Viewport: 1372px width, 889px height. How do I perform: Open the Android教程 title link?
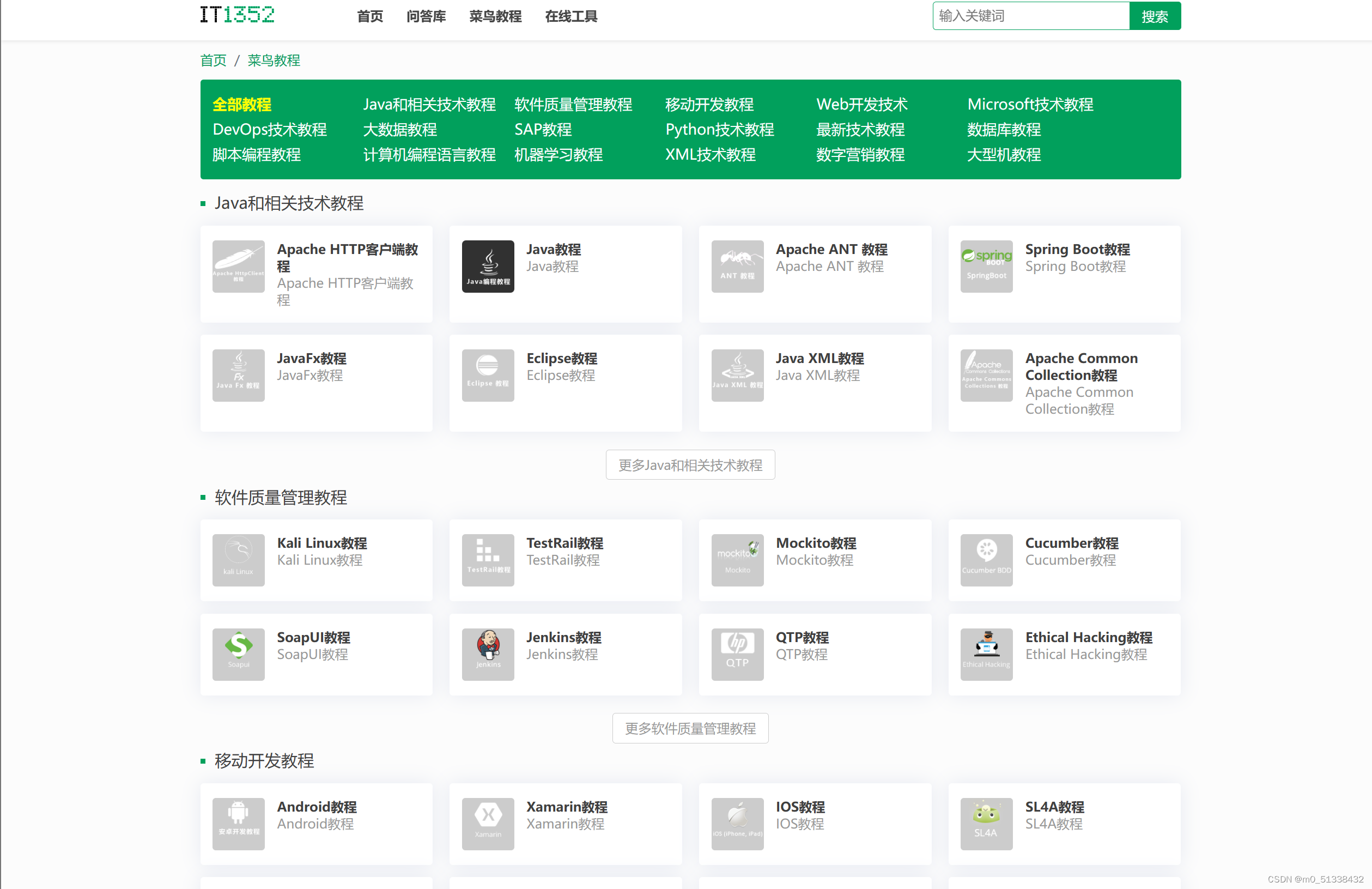pyautogui.click(x=317, y=807)
